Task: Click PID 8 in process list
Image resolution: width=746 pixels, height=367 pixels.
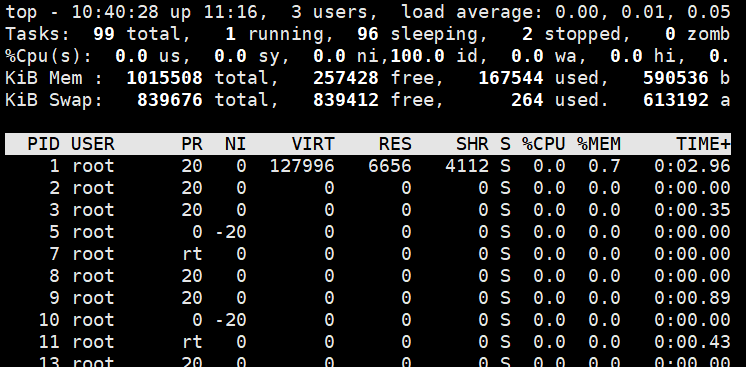Action: click(54, 276)
